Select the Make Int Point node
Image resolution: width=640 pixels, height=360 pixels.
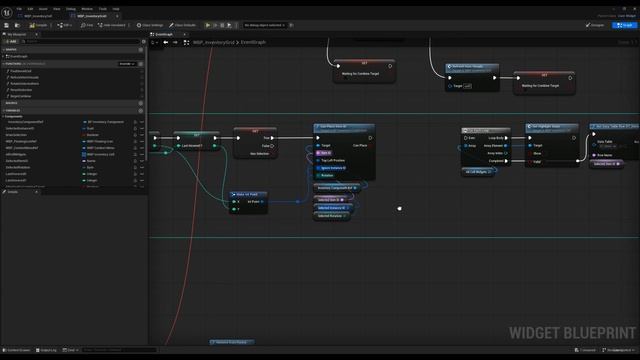(249, 202)
